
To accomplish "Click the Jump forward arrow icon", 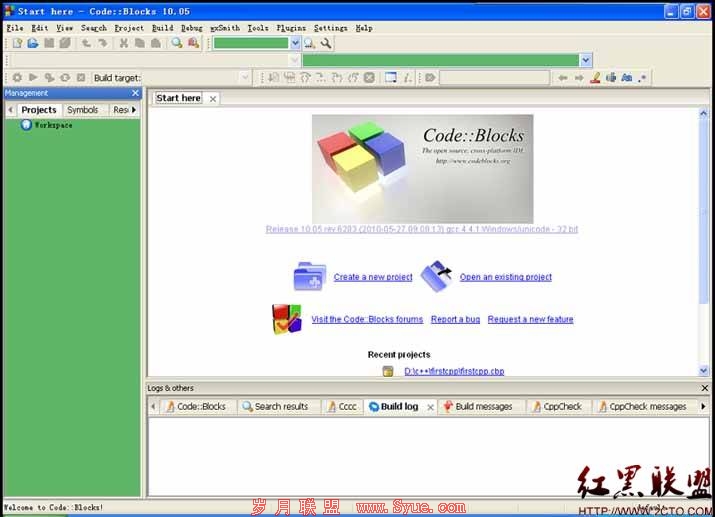I will tap(579, 78).
